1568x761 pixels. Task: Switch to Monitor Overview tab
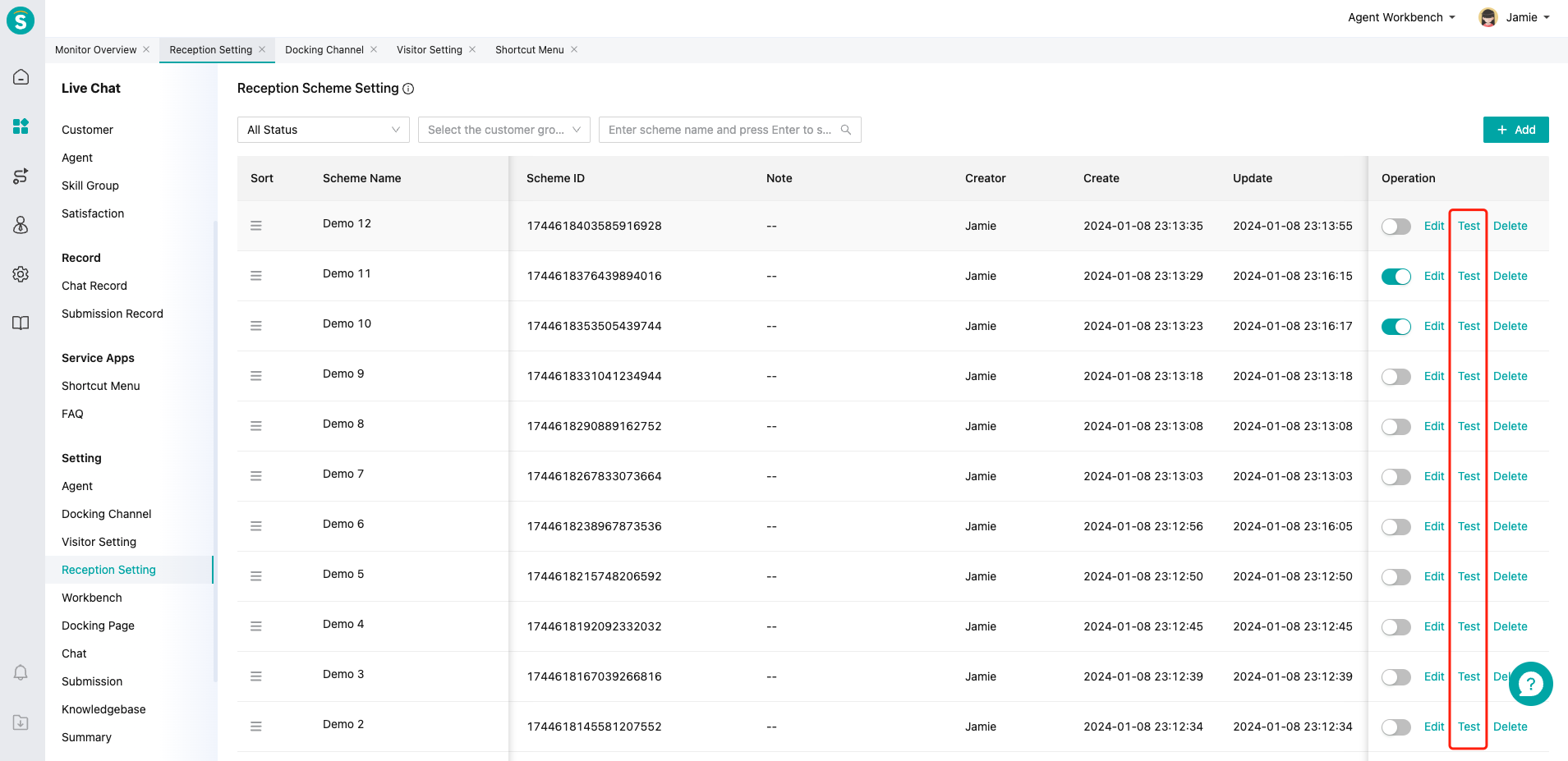[95, 50]
